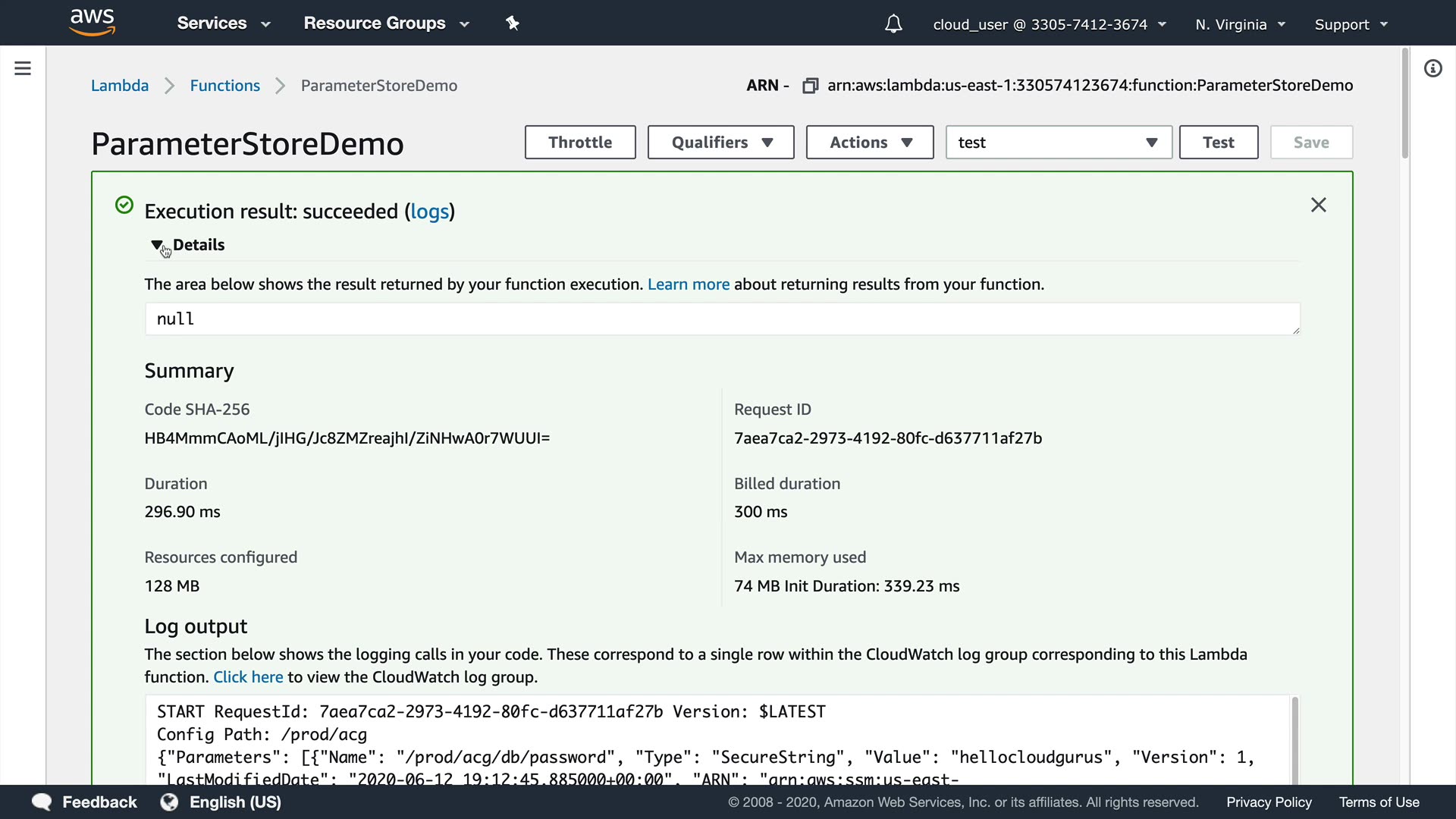
Task: Open the Qualifiers dropdown
Action: pyautogui.click(x=720, y=143)
